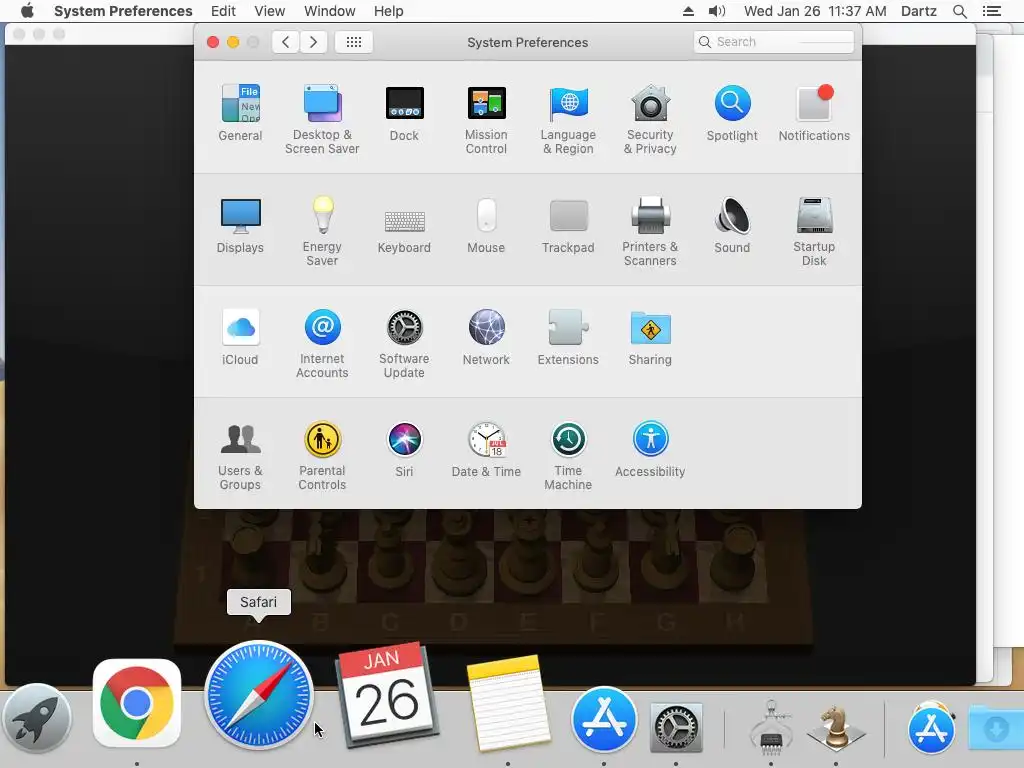Screen dimensions: 1024x768
Task: Click the volume icon in menu bar
Action: click(716, 11)
